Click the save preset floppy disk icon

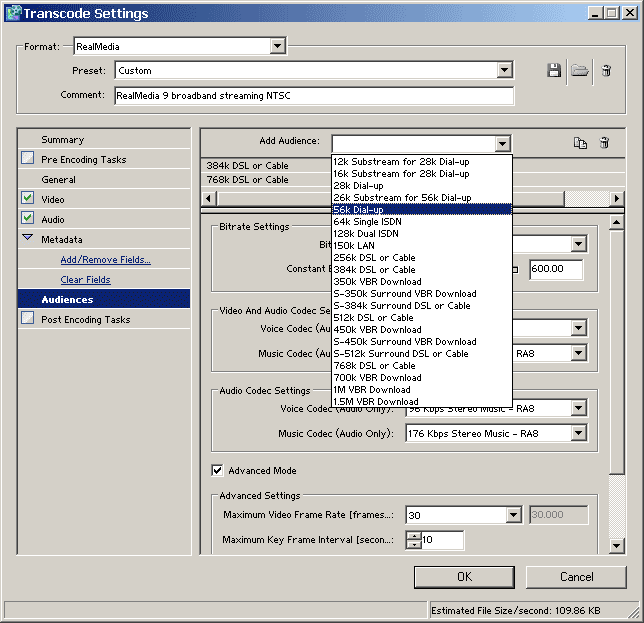click(x=554, y=71)
